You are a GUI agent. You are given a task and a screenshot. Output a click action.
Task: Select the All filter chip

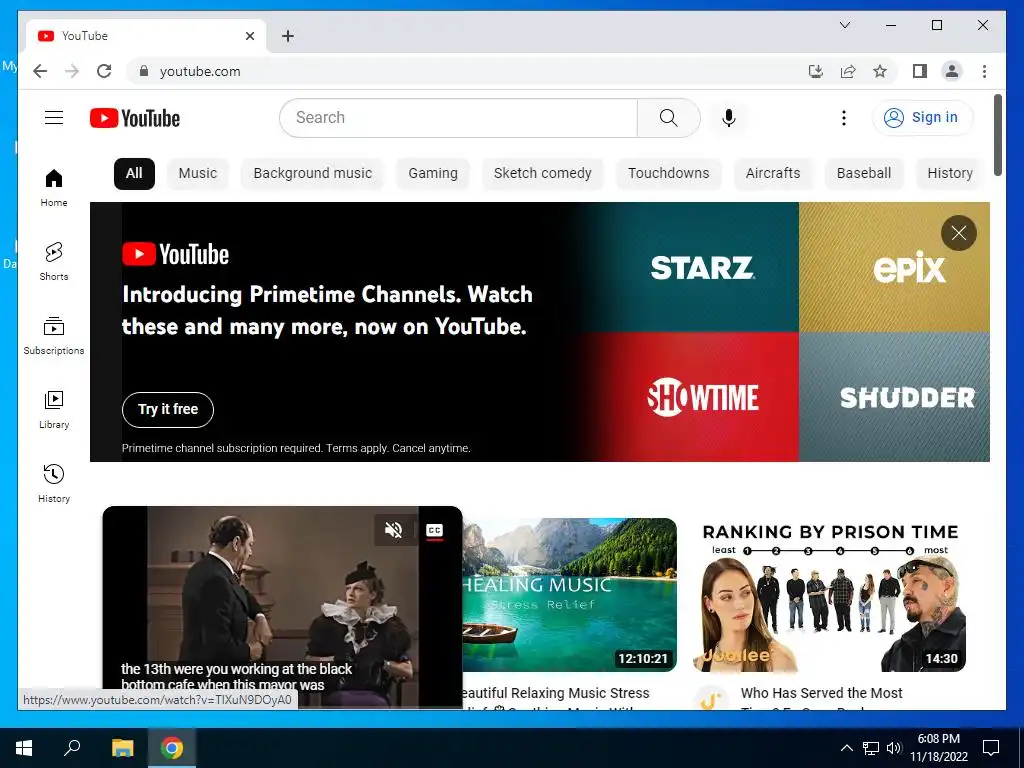tap(134, 173)
